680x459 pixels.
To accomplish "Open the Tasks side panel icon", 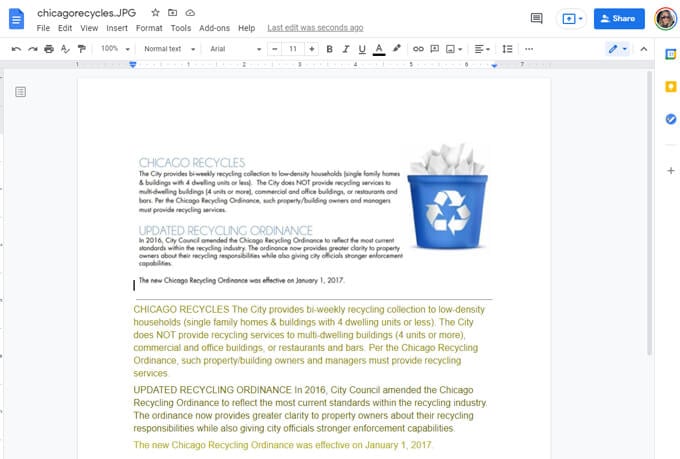I will [670, 119].
